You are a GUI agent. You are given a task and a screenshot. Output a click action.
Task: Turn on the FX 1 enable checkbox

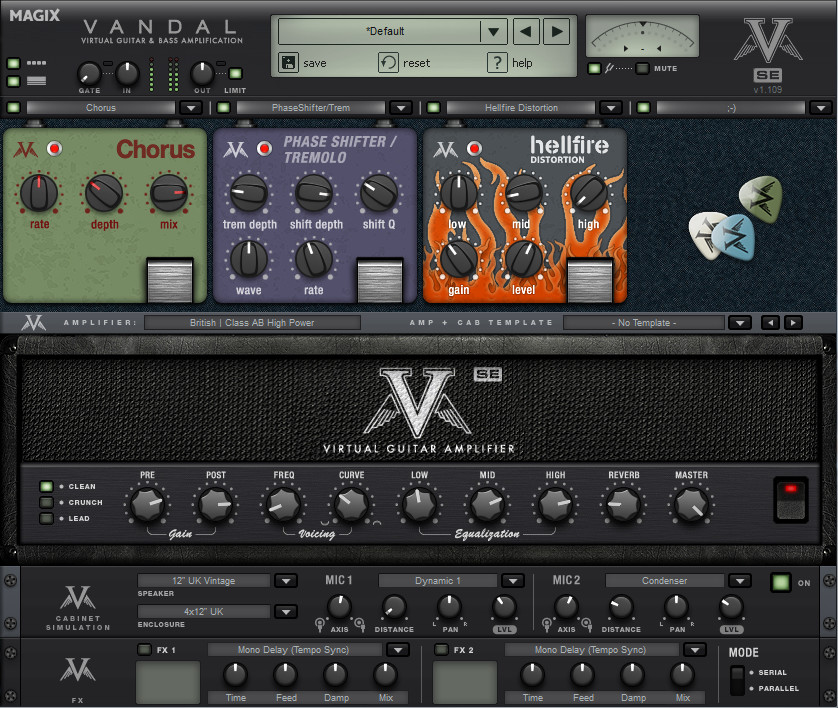[143, 648]
